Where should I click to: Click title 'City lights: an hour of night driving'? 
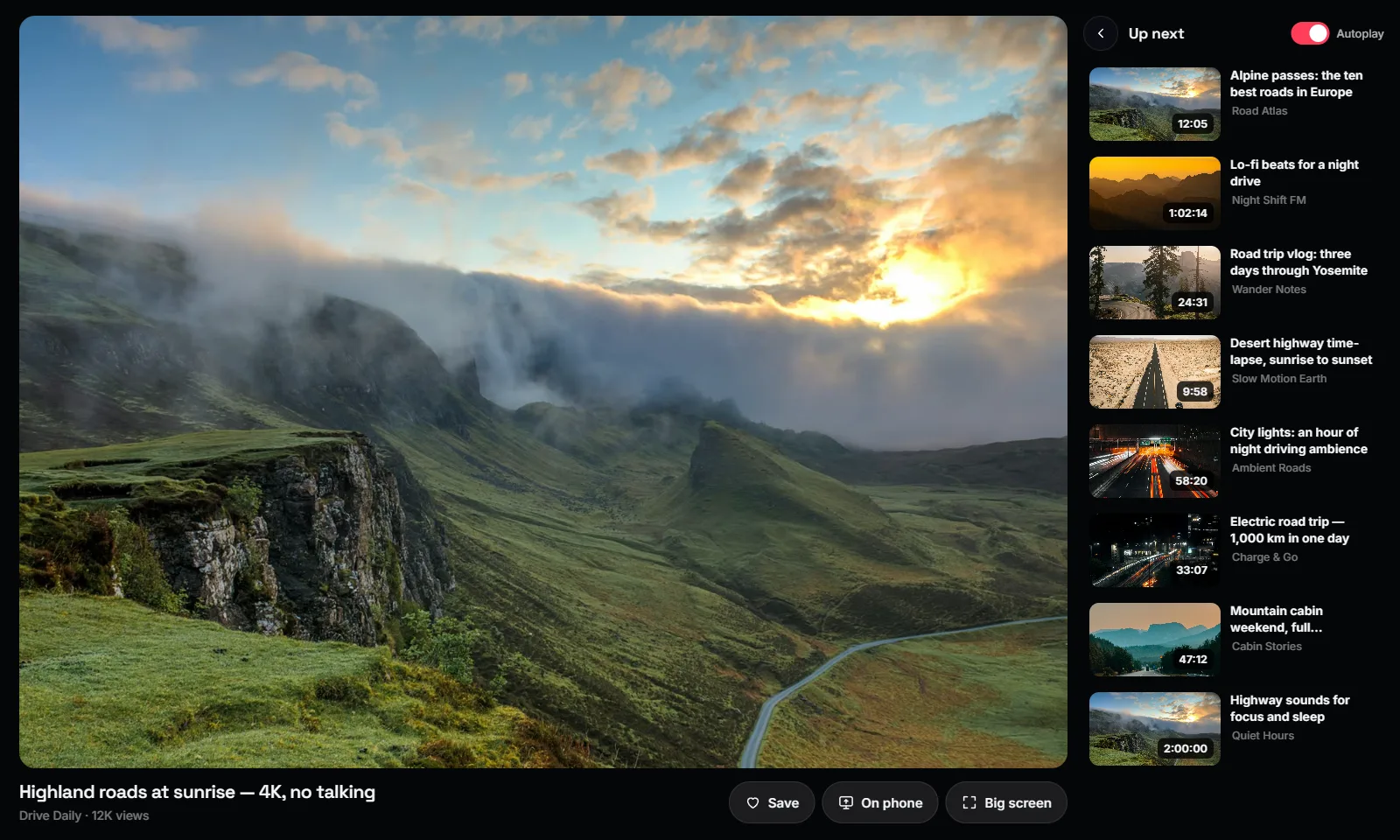(x=1298, y=441)
